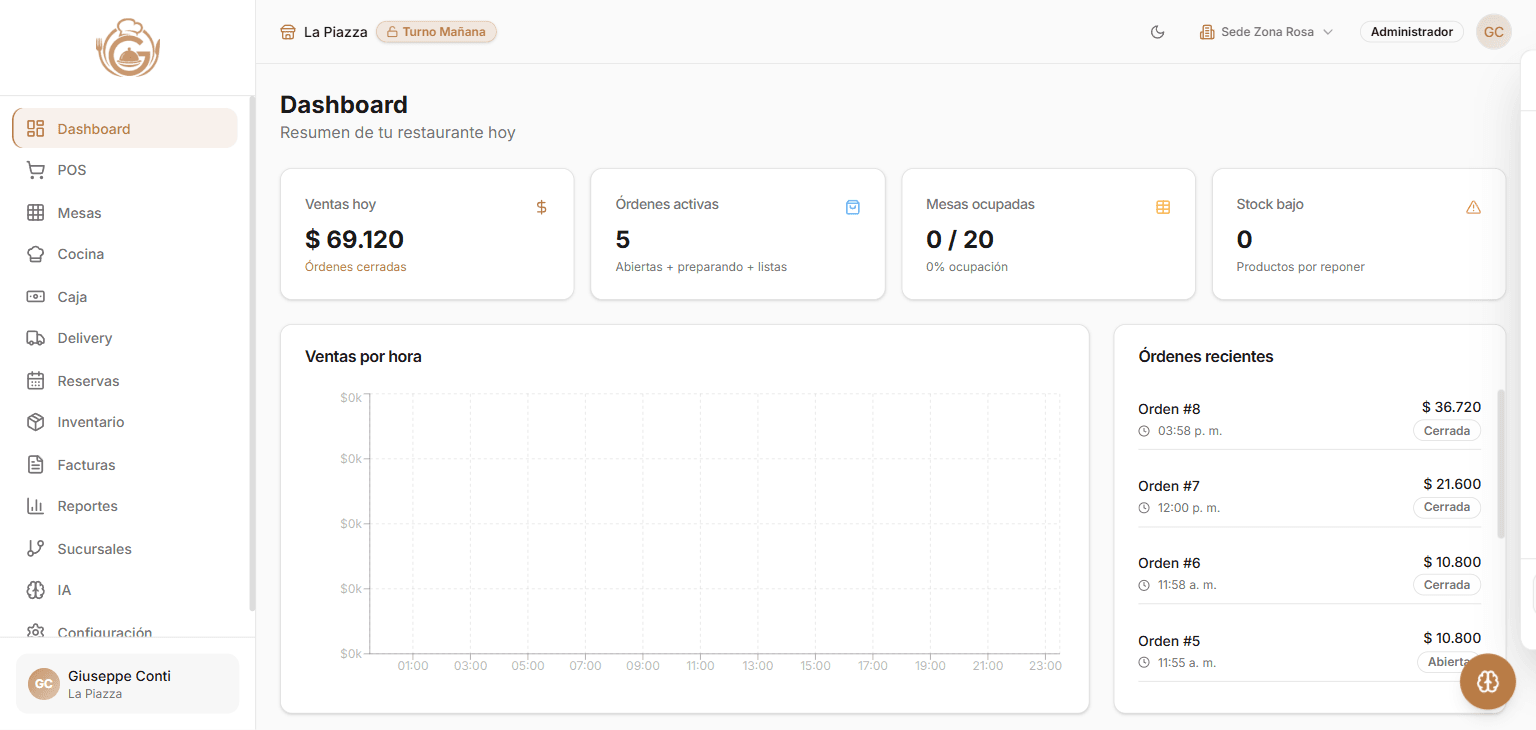Image resolution: width=1536 pixels, height=730 pixels.
Task: Click 03:58 p. m. time under Orden #8
Action: point(1190,431)
